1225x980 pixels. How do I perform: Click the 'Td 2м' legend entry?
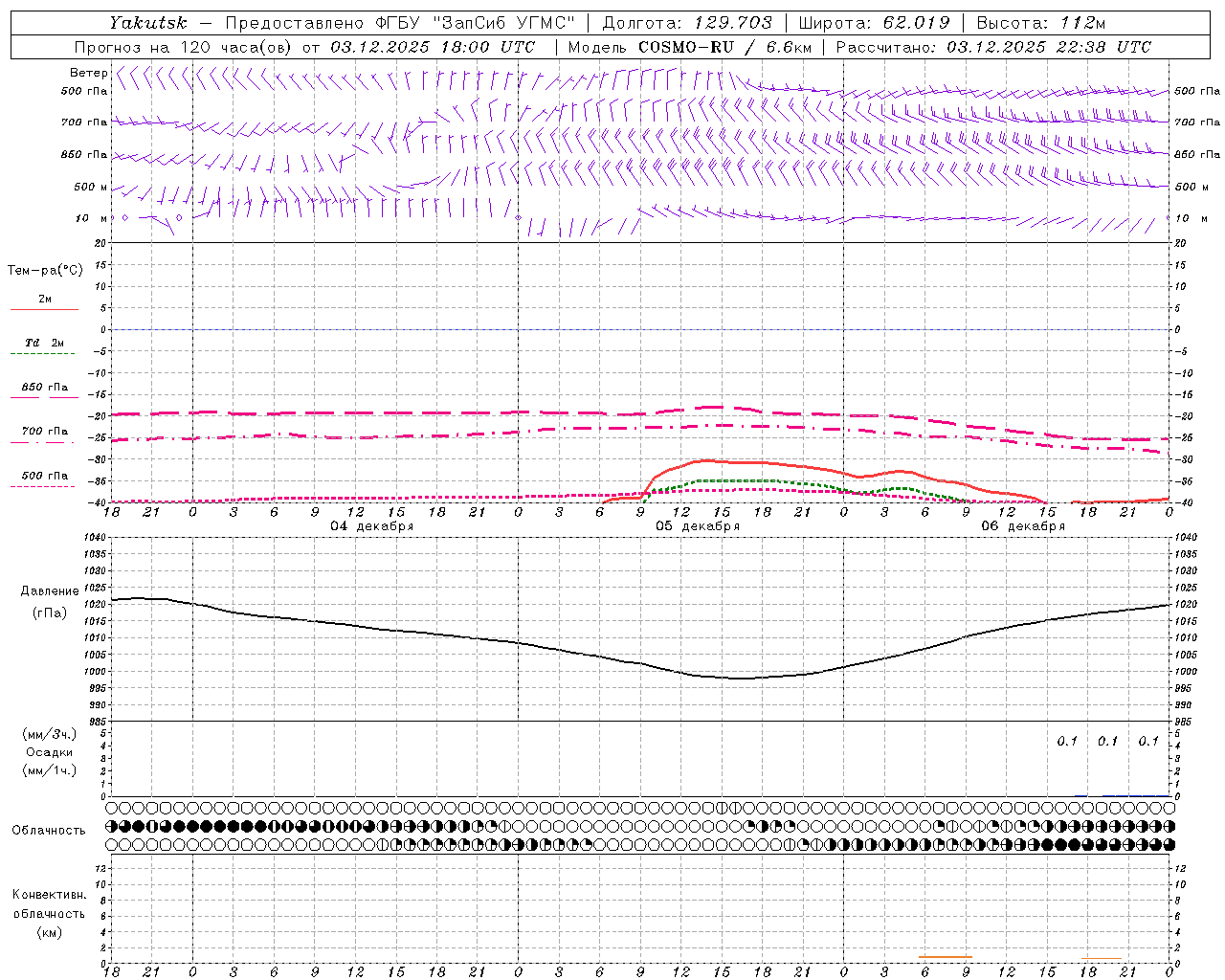44,343
